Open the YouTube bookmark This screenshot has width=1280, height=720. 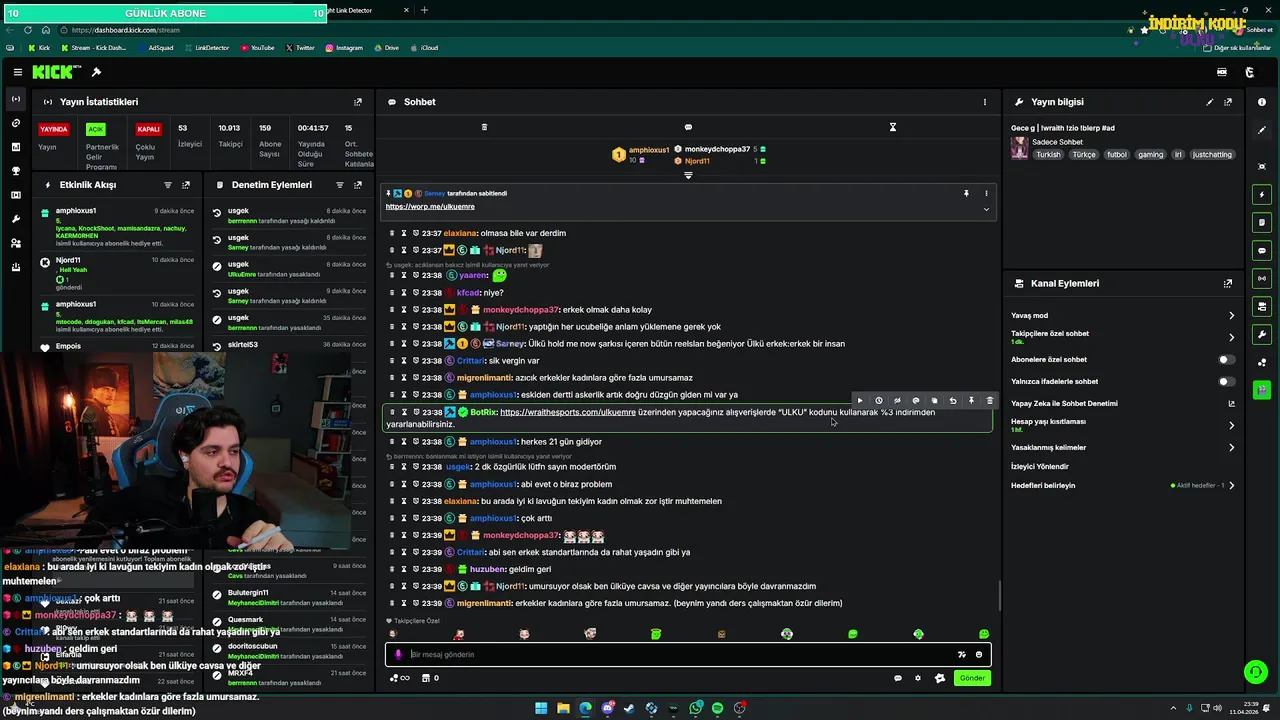click(x=257, y=48)
